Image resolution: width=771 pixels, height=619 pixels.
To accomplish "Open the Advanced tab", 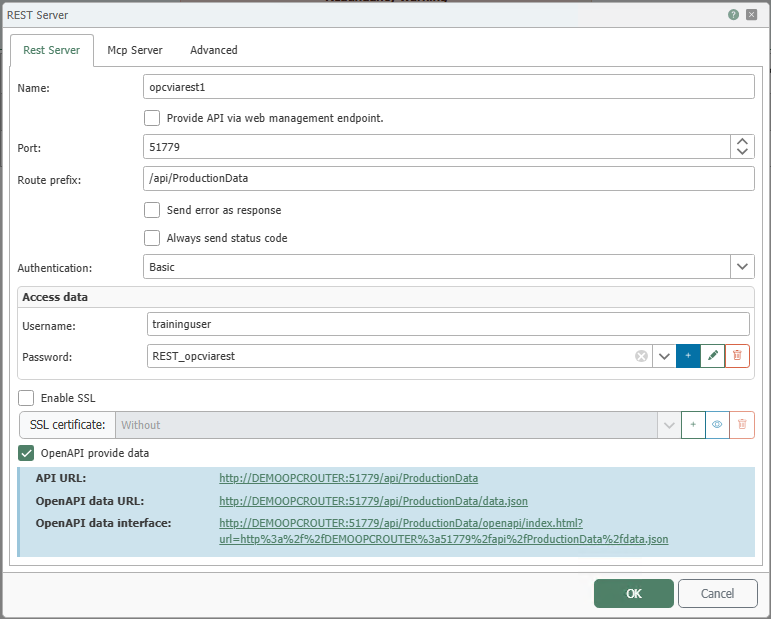I will tap(214, 50).
